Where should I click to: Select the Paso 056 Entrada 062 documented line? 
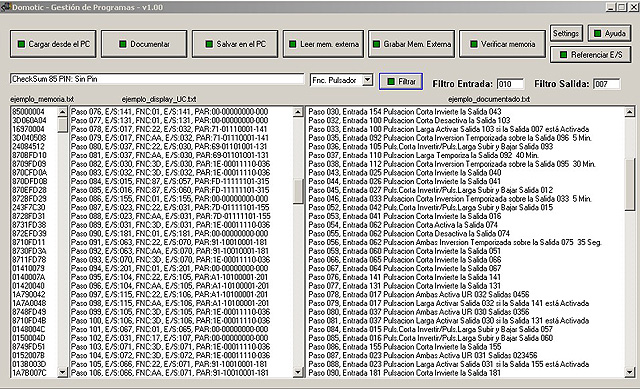(x=455, y=242)
